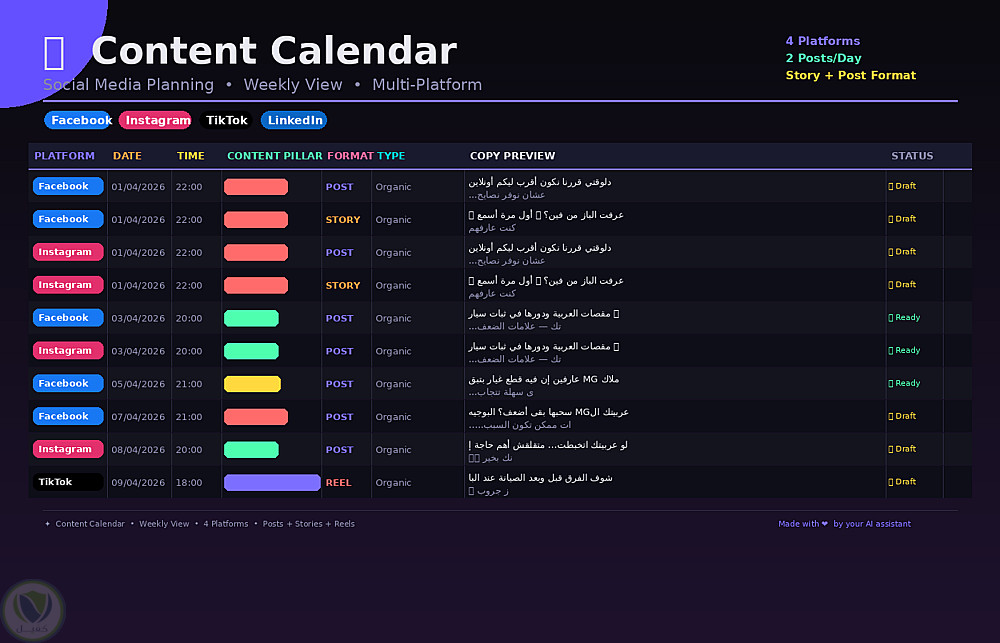Click the date 08/04/2026
1000x643 pixels.
138,450
